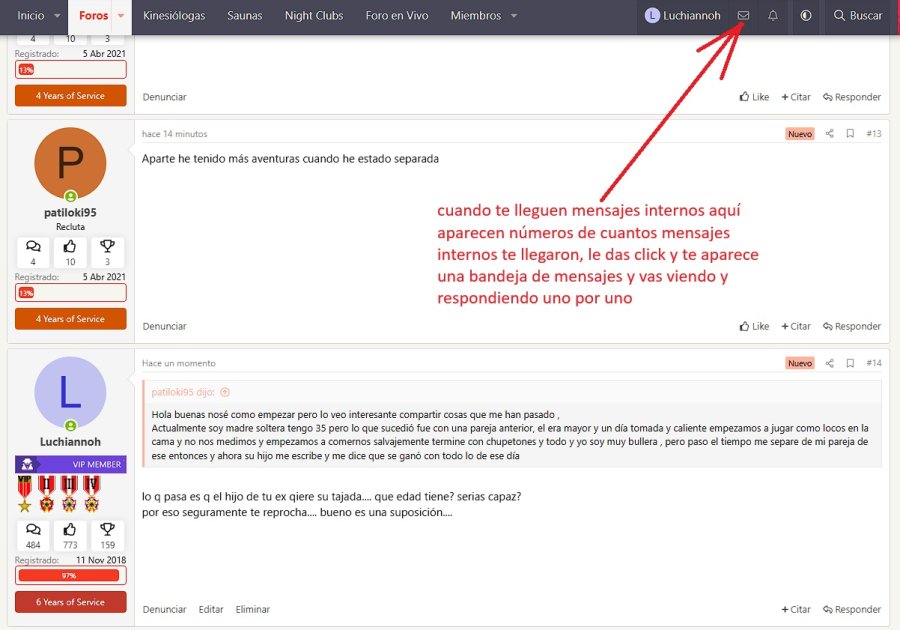The image size is (900, 630).
Task: Bookmark post #14
Action: pyautogui.click(x=850, y=363)
